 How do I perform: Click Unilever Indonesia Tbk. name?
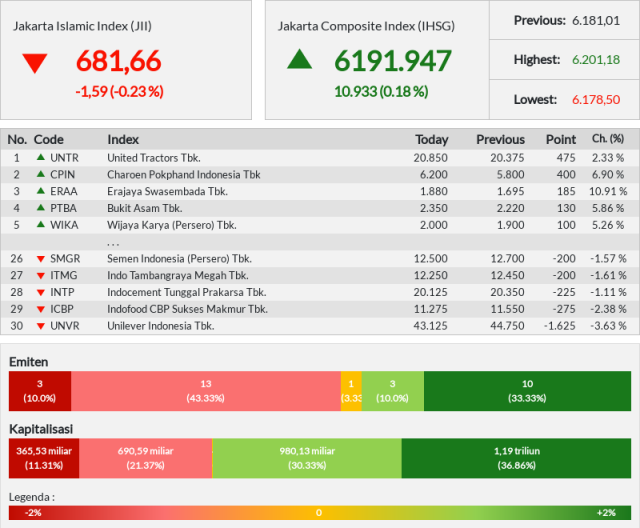pos(161,326)
